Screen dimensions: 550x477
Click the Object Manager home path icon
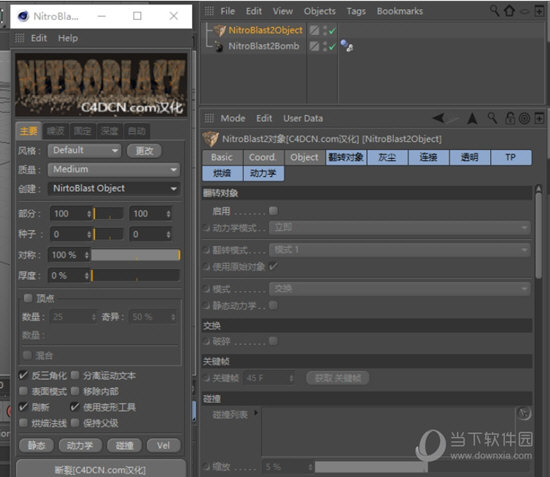510,11
